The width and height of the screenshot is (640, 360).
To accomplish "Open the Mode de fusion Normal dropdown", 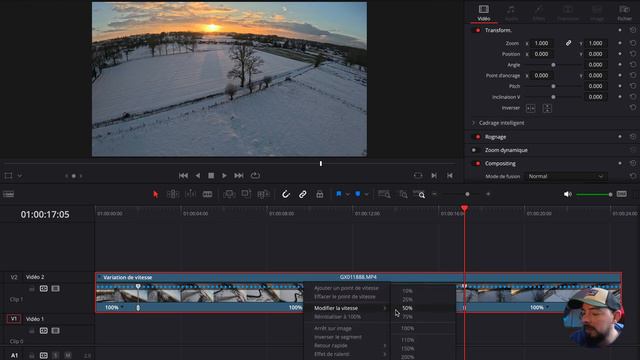I will tap(565, 176).
